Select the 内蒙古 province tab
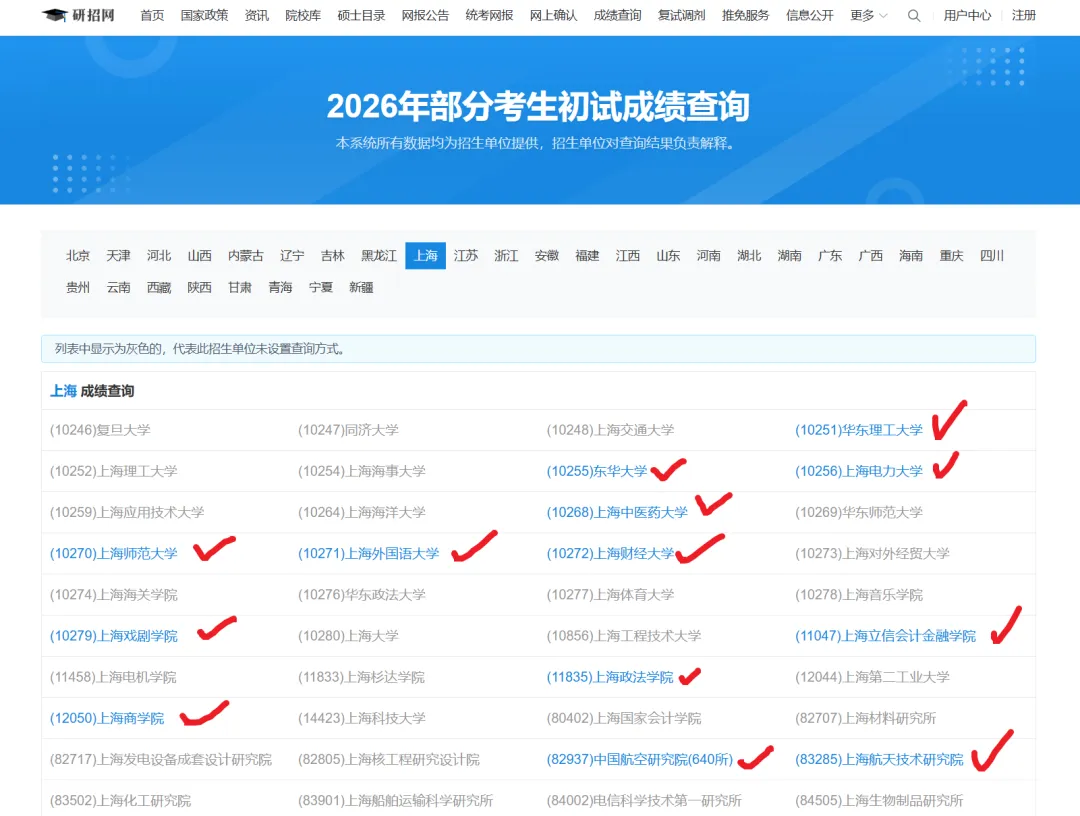1080x816 pixels. click(x=246, y=255)
